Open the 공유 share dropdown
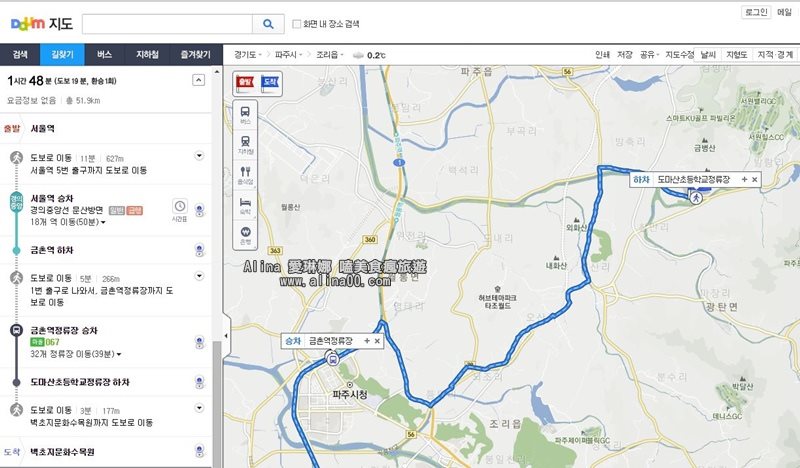800x468 pixels. (649, 55)
